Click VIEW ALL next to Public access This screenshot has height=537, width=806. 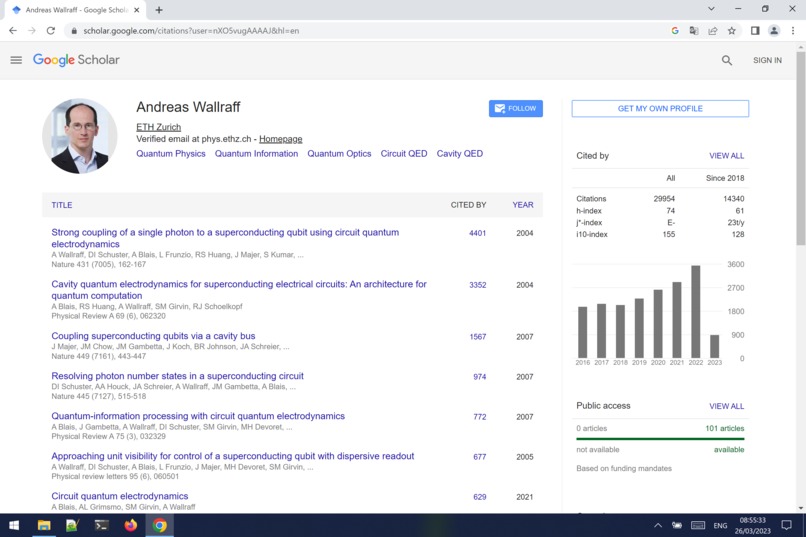point(726,406)
